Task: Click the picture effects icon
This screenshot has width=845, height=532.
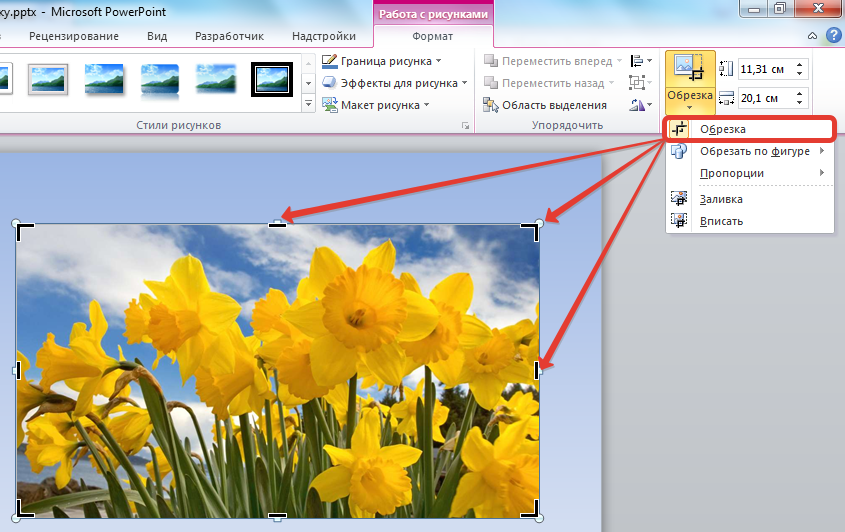Action: click(329, 82)
